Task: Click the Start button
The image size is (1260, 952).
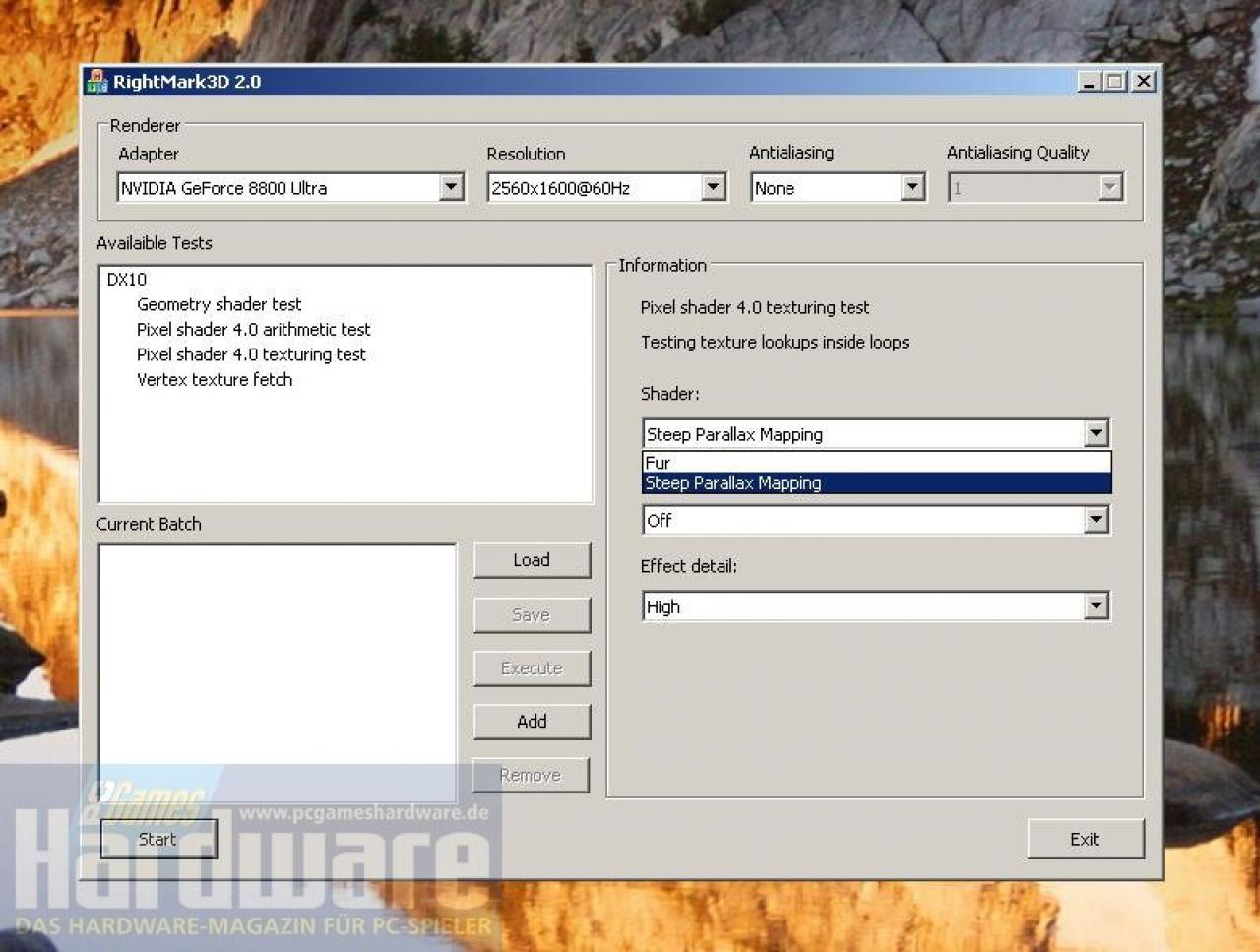Action: (157, 839)
